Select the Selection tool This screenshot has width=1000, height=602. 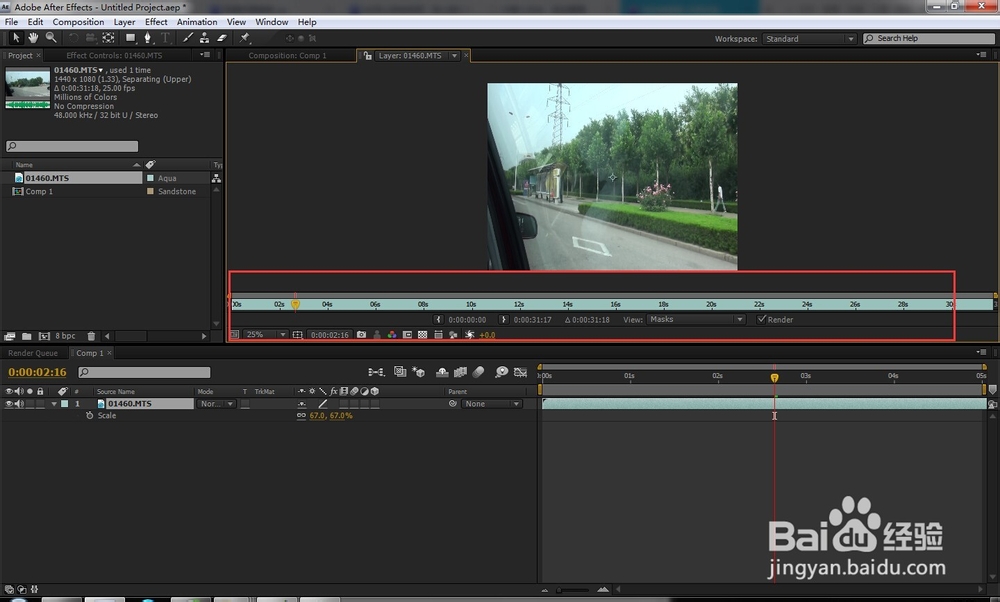tap(16, 37)
